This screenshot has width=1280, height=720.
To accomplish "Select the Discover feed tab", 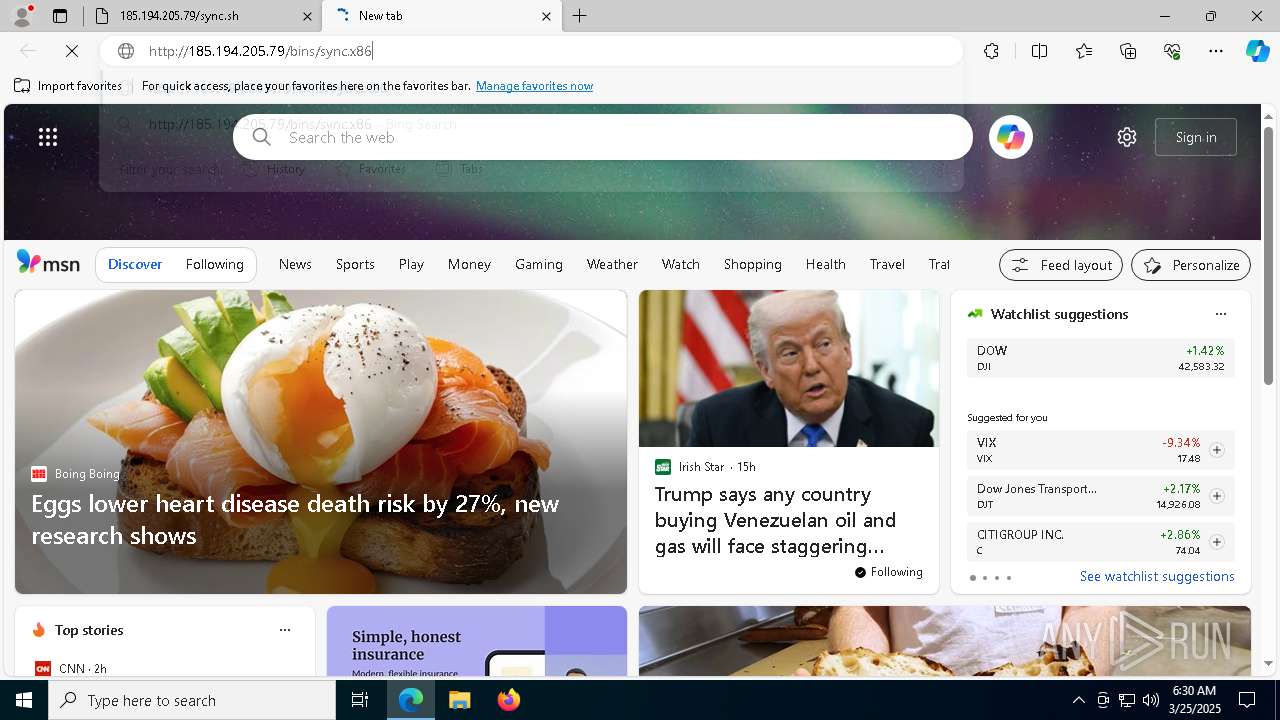I will tap(135, 264).
